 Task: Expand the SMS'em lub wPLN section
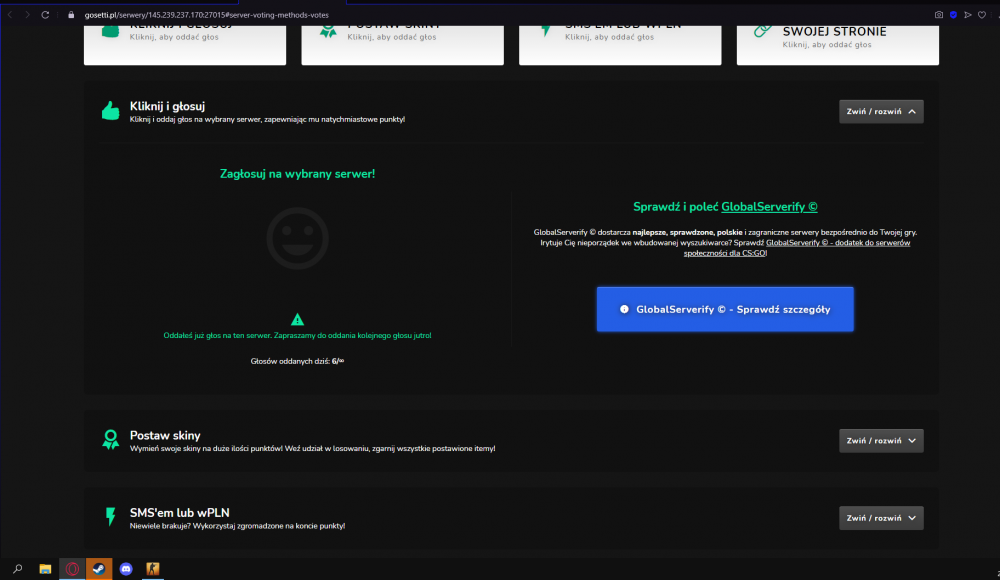pos(881,517)
